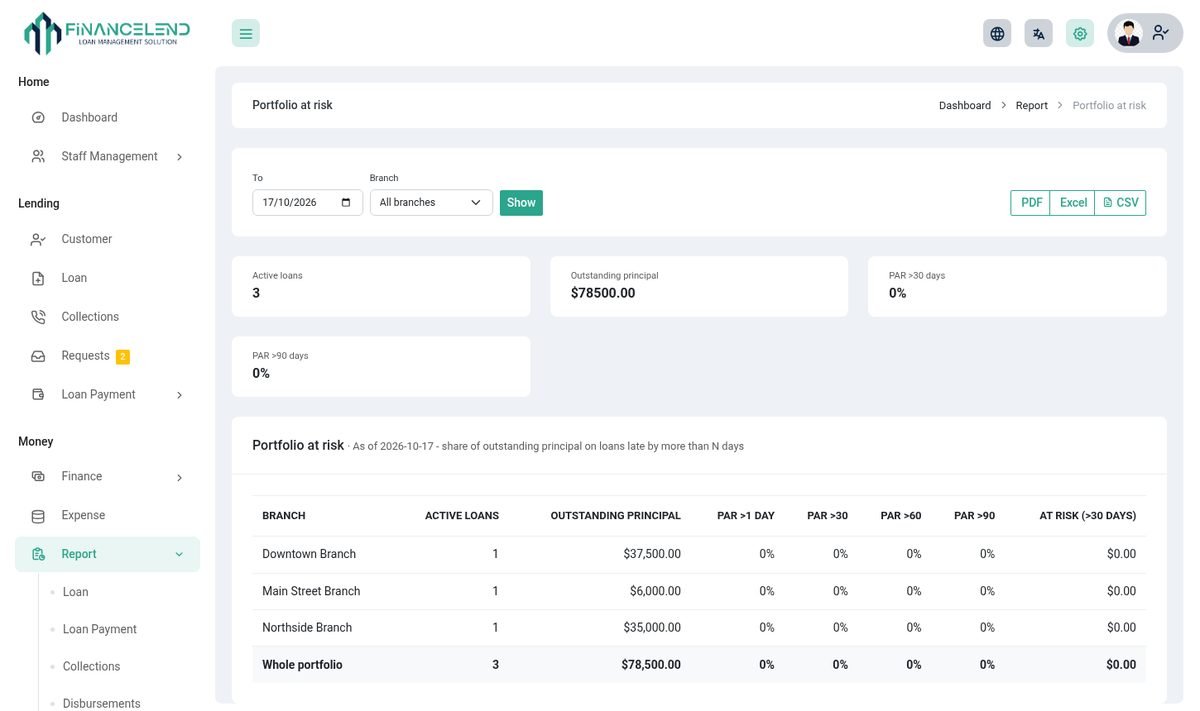Open the Loan Payment report submenu item

point(99,629)
